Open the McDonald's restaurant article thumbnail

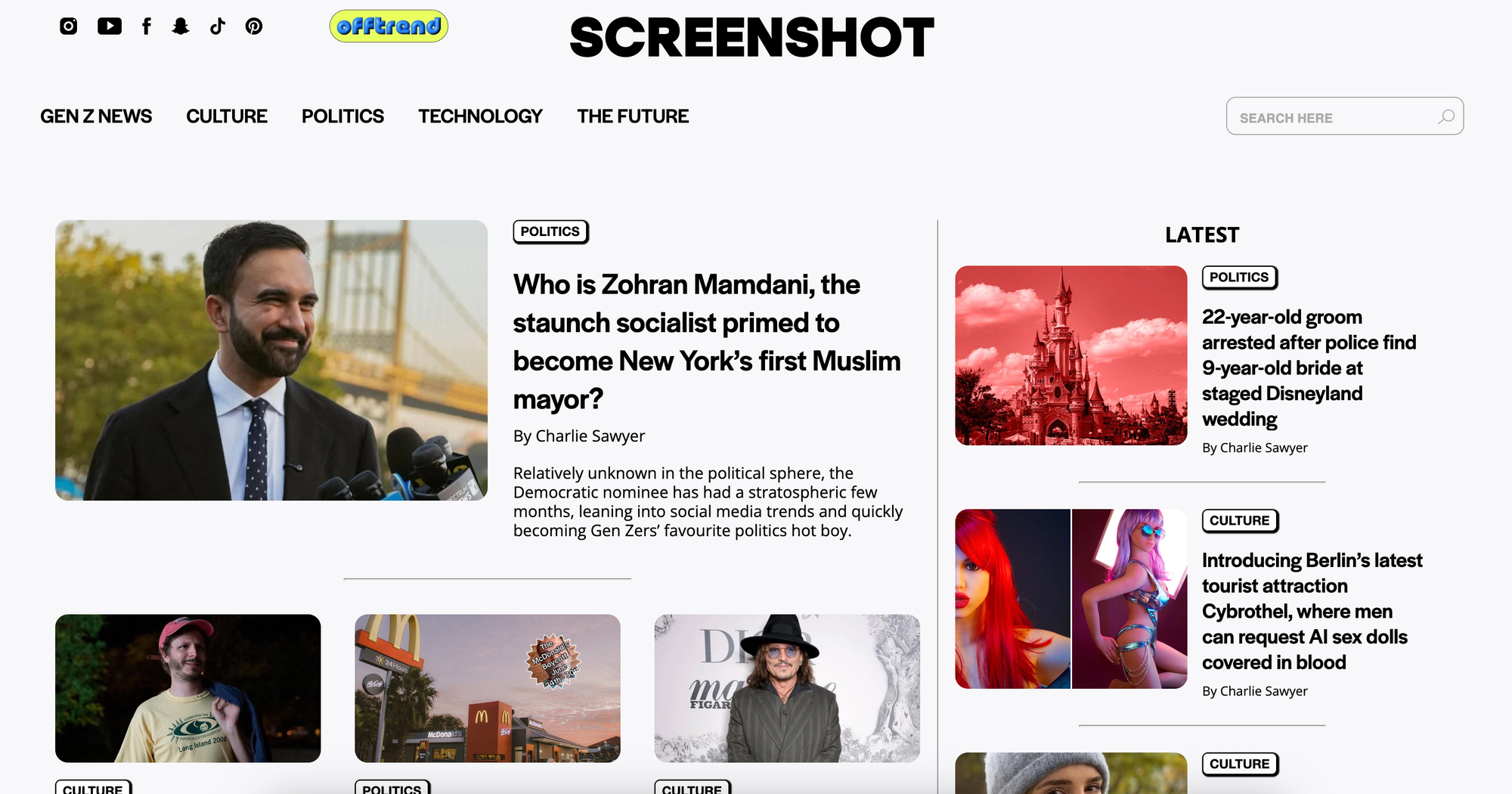tap(488, 688)
